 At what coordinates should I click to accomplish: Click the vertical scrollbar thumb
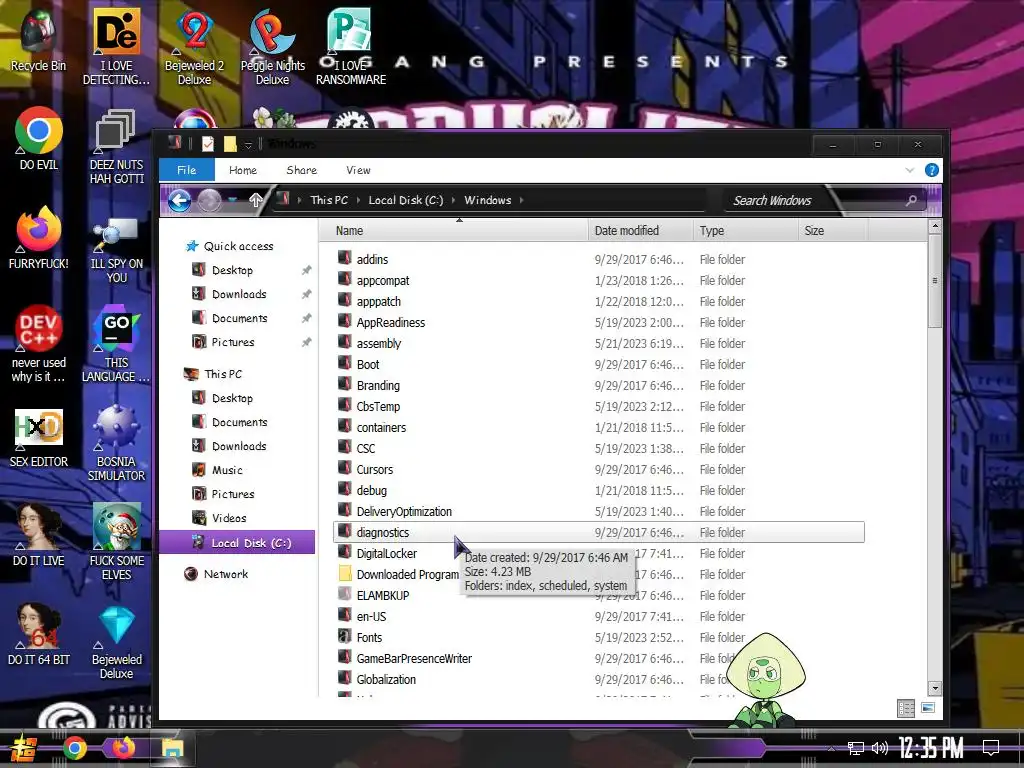click(x=935, y=281)
